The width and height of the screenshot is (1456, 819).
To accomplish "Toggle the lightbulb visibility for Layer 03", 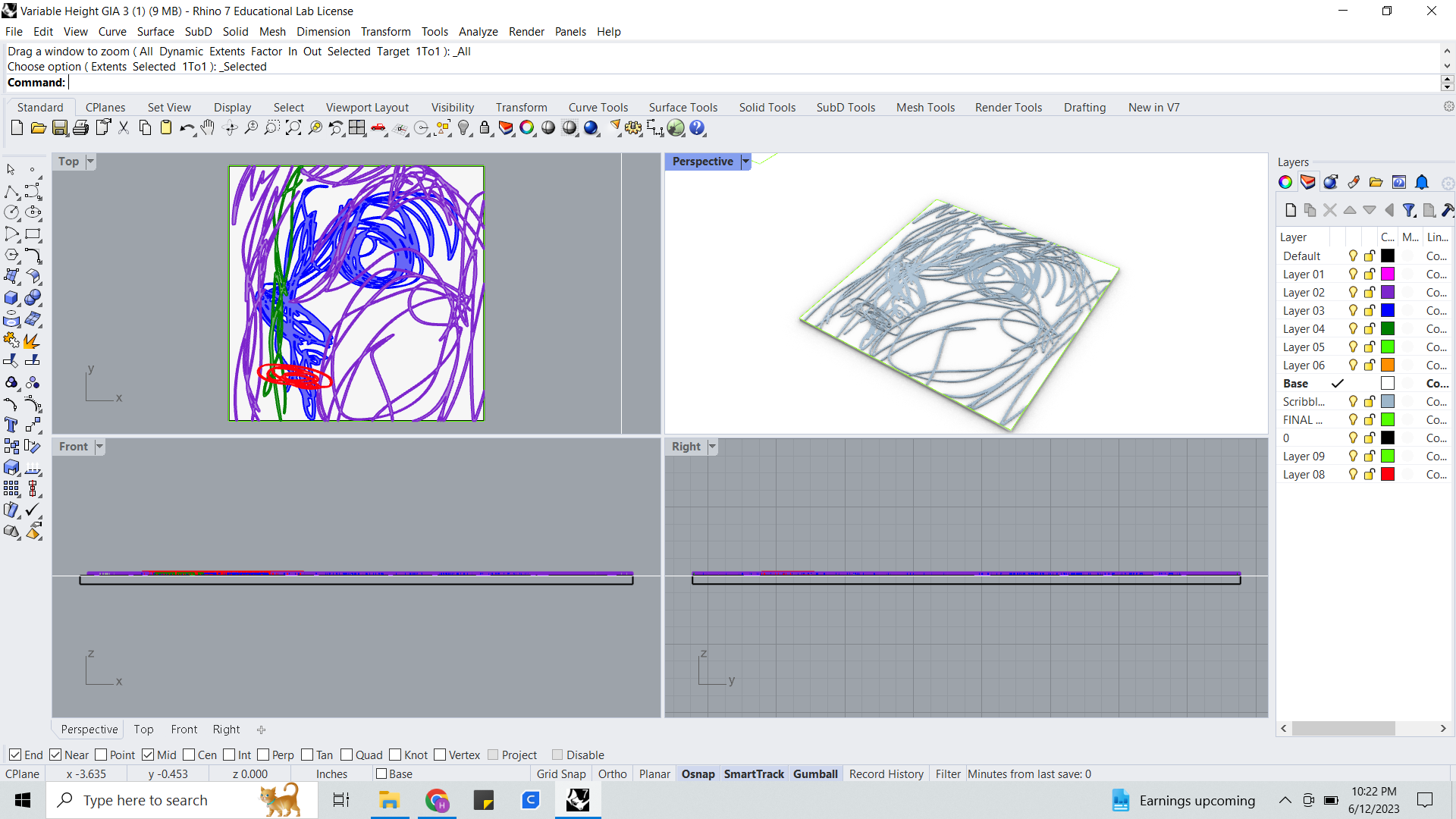I will pyautogui.click(x=1353, y=310).
